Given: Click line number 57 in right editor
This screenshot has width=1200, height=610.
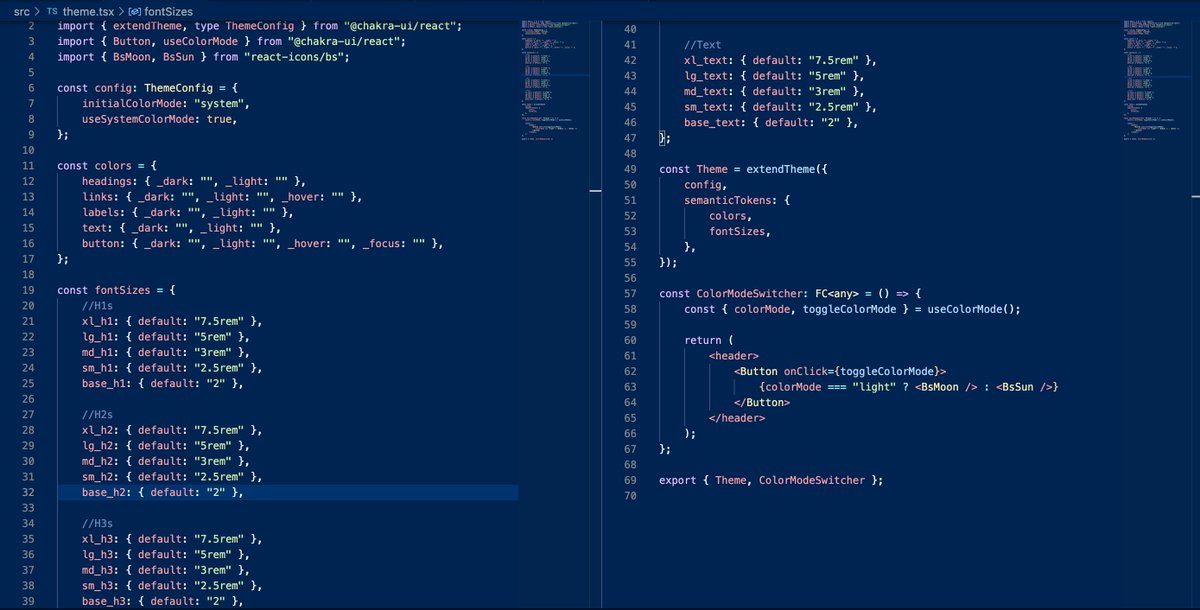Looking at the screenshot, I should pyautogui.click(x=629, y=294).
